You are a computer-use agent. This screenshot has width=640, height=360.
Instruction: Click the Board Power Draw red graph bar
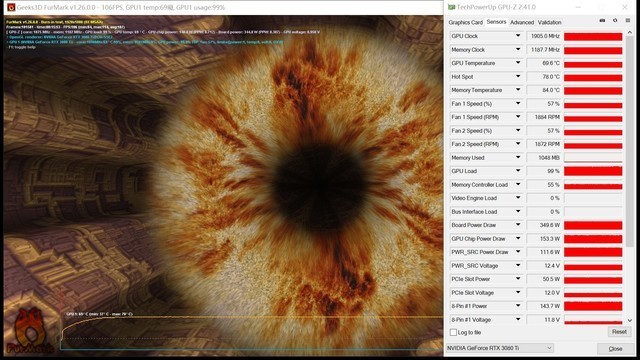593,225
